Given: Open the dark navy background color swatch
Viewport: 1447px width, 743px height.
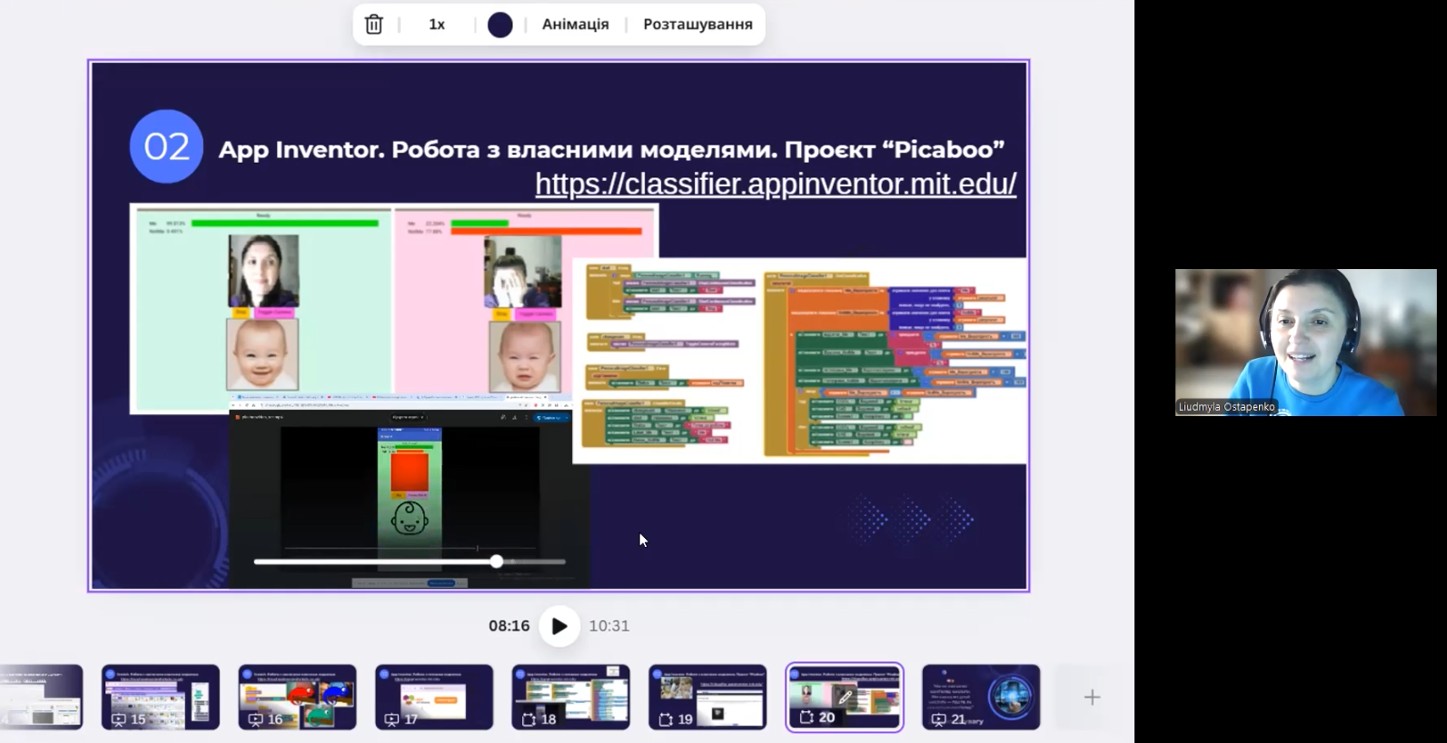Looking at the screenshot, I should [500, 25].
